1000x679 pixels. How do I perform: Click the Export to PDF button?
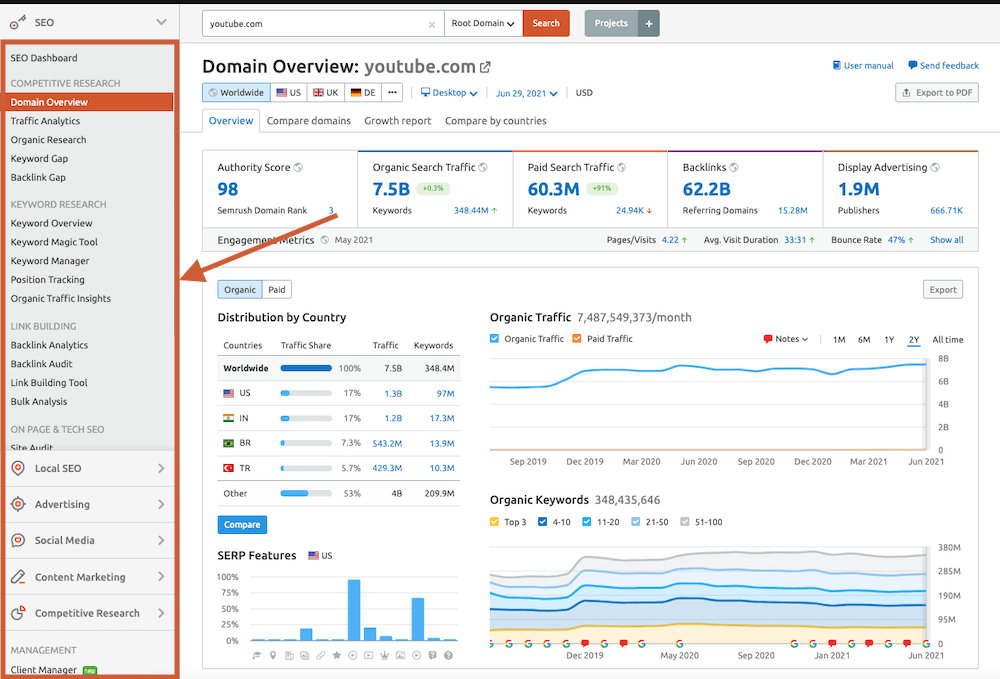point(937,92)
